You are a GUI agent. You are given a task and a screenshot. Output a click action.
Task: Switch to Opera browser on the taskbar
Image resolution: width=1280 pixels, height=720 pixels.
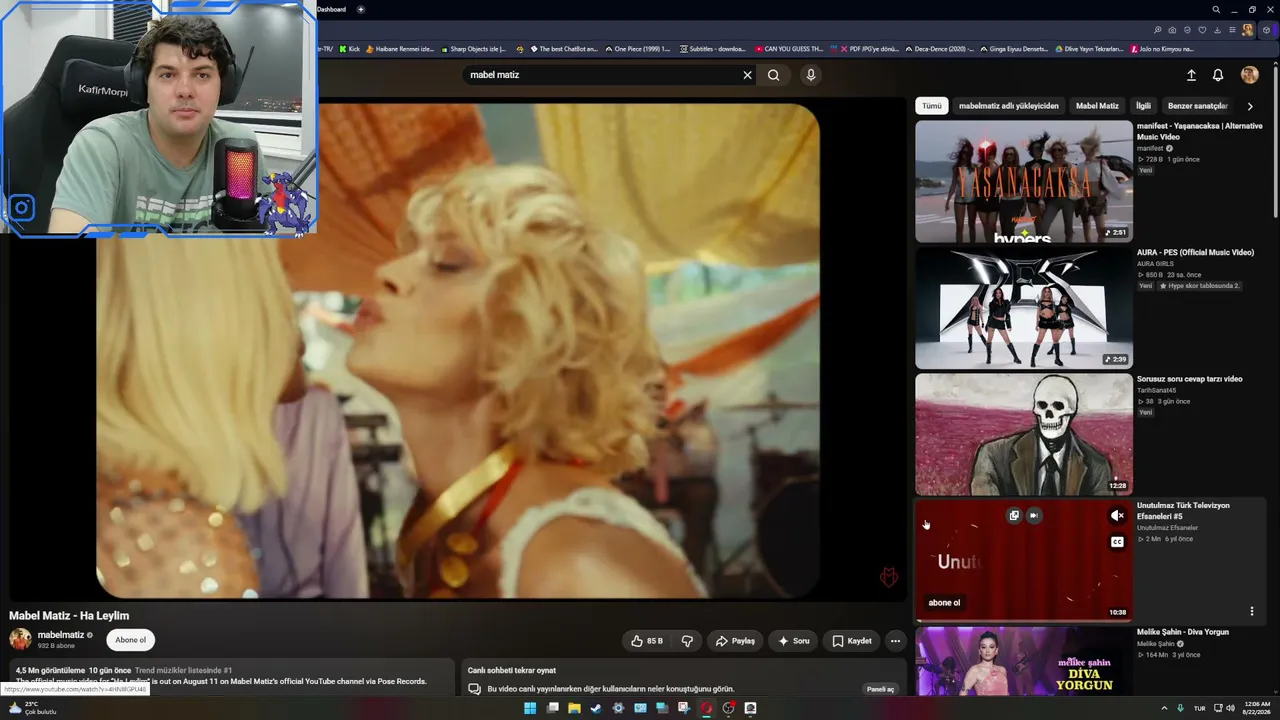(706, 708)
